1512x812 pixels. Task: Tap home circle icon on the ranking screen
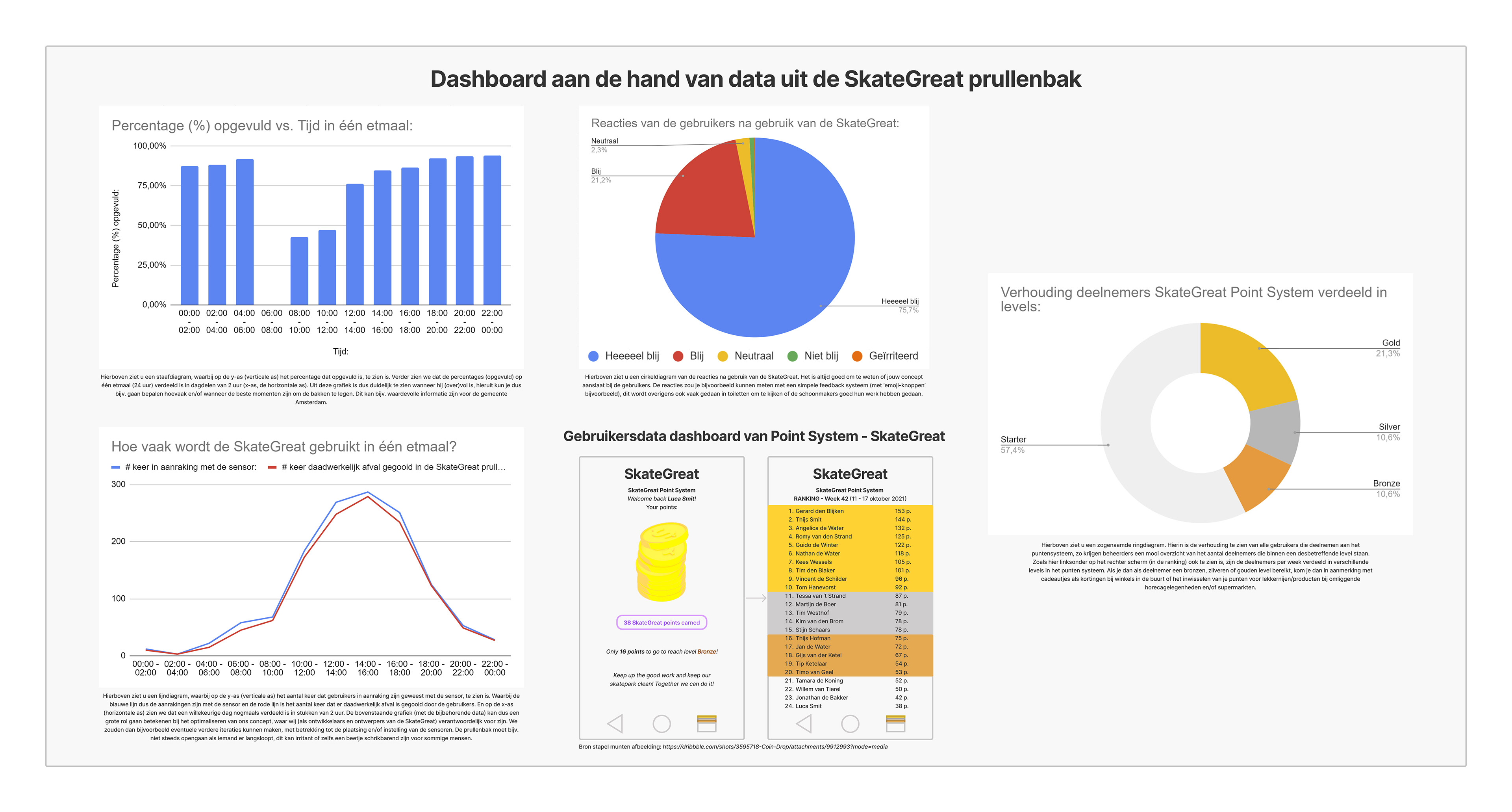tap(850, 723)
